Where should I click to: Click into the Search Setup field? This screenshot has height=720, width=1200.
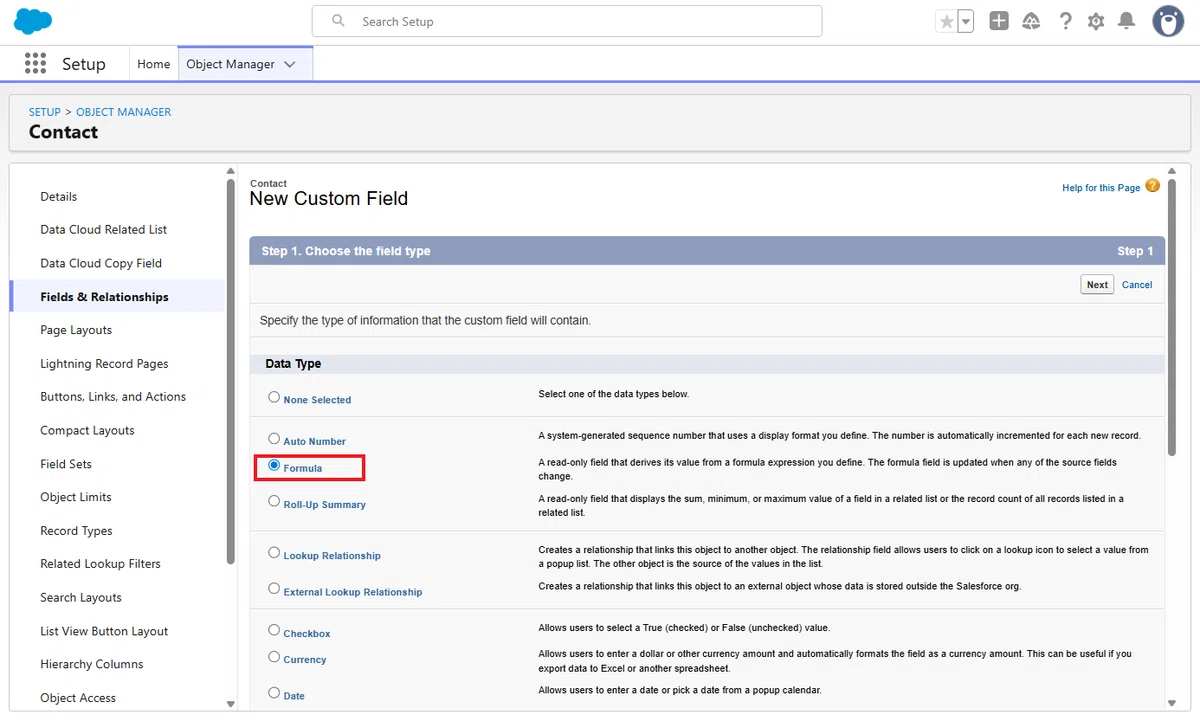click(567, 21)
